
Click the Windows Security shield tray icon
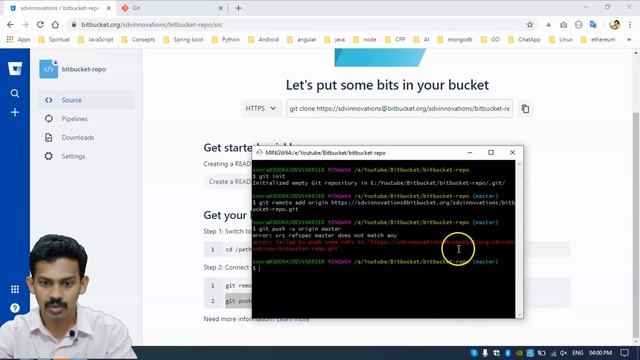tap(496, 353)
